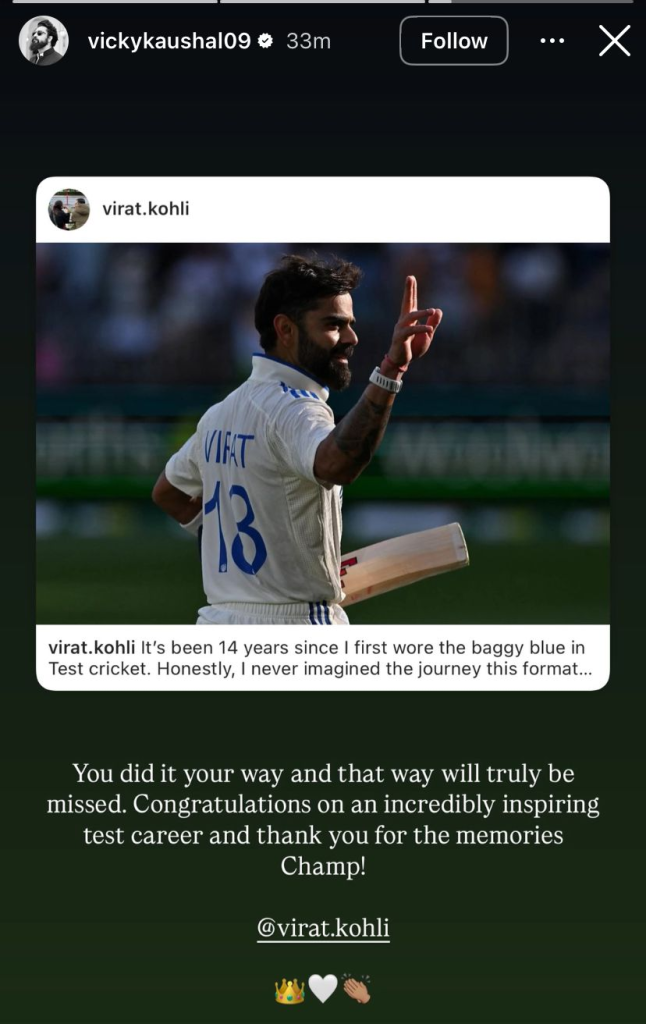Click the blue verified badge next to vickykaushal09
Image resolution: width=646 pixels, height=1024 pixels.
coord(265,41)
